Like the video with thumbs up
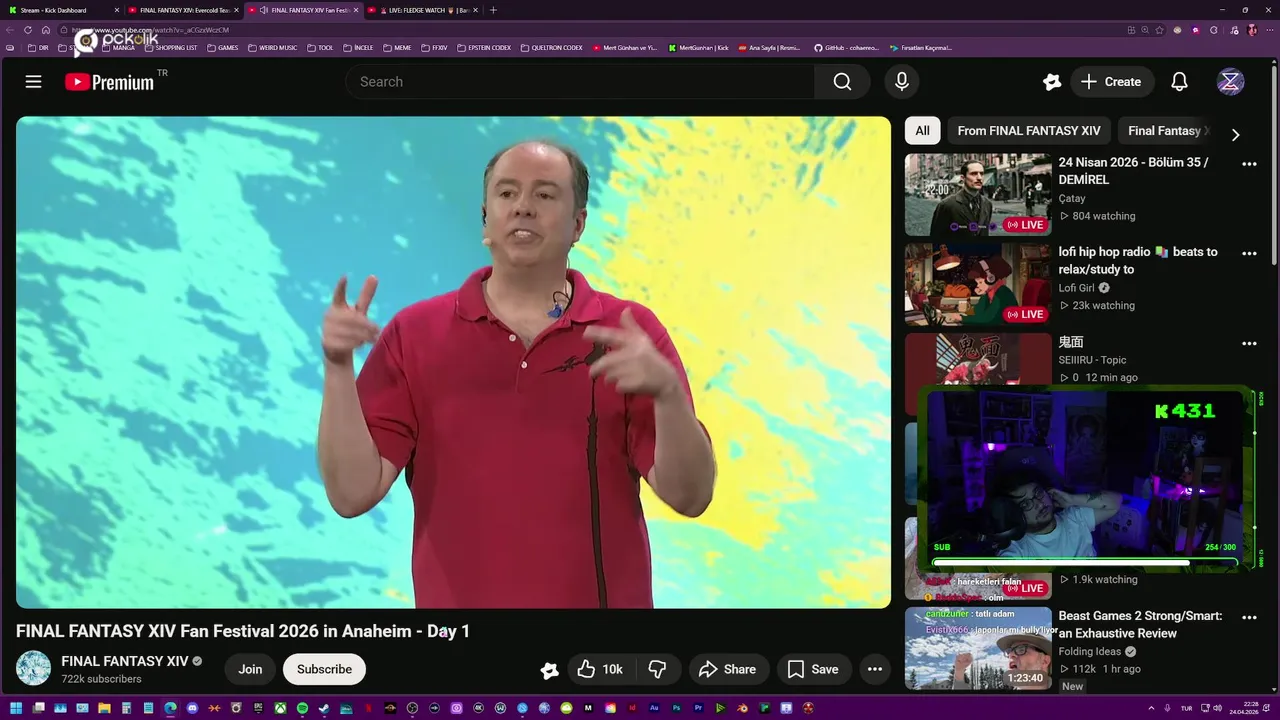1280x720 pixels. [599, 669]
